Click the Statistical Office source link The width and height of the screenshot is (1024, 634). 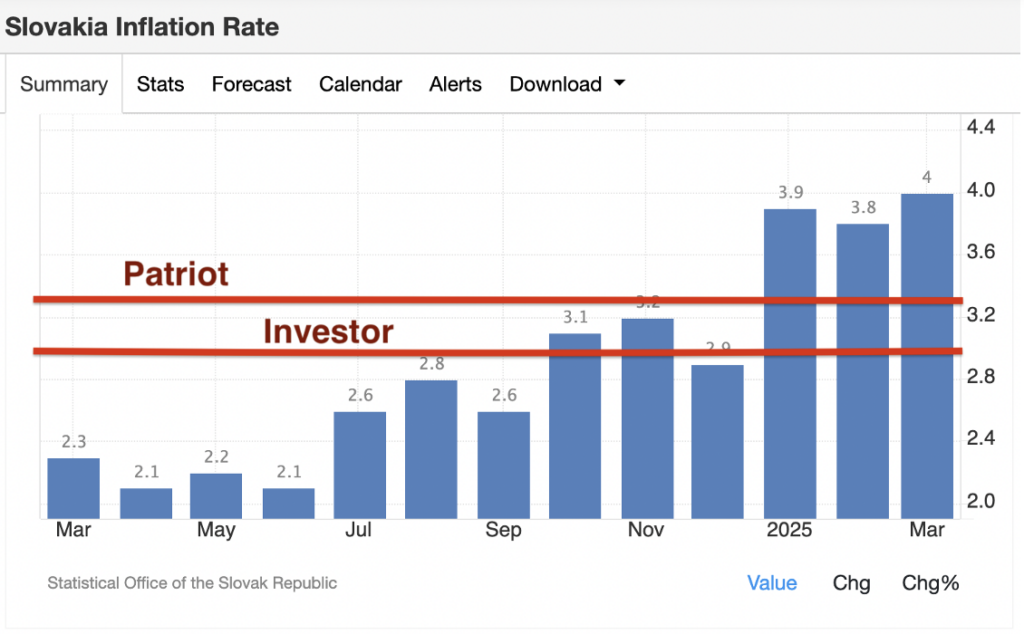(192, 583)
